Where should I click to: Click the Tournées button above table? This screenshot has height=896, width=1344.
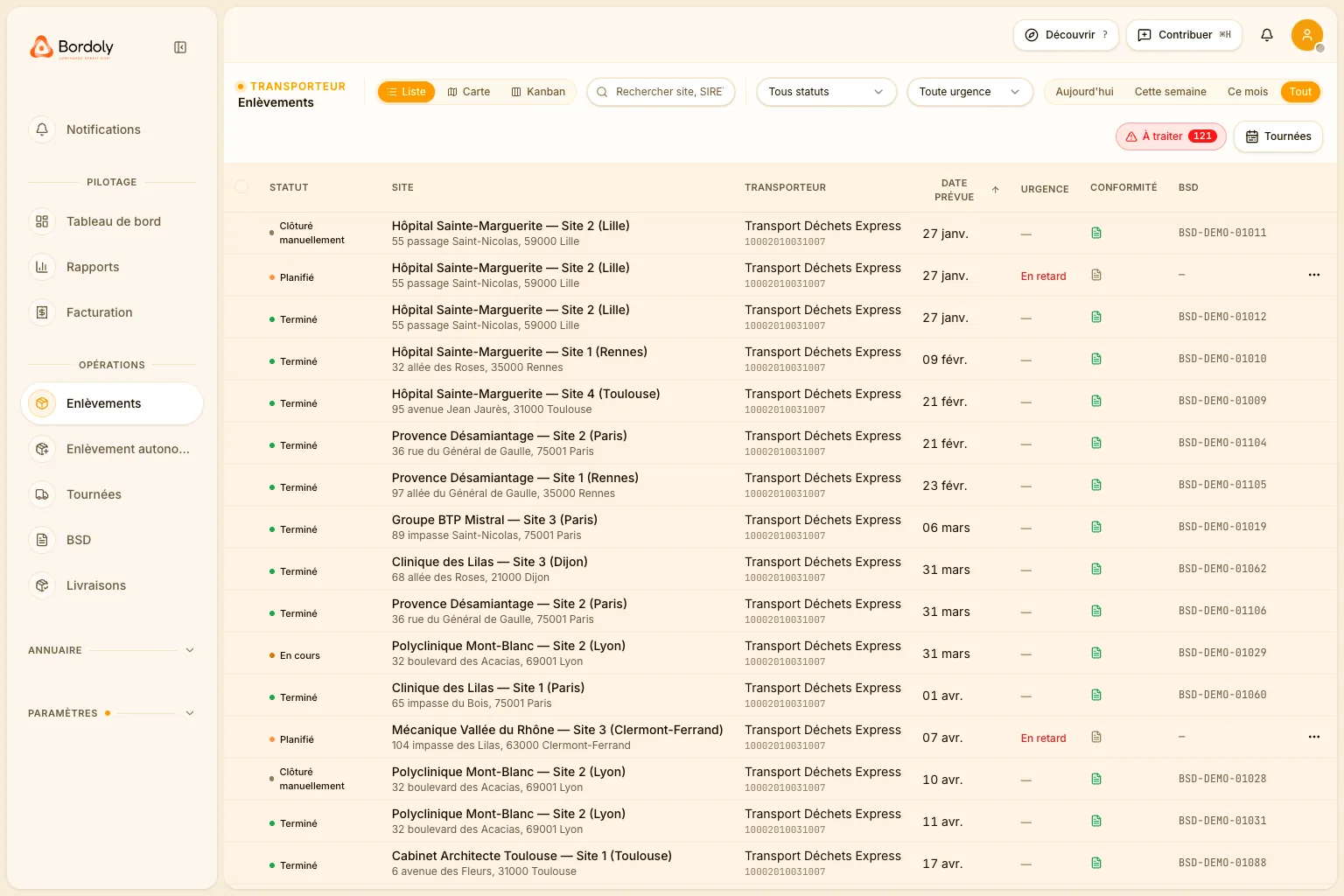(x=1277, y=136)
